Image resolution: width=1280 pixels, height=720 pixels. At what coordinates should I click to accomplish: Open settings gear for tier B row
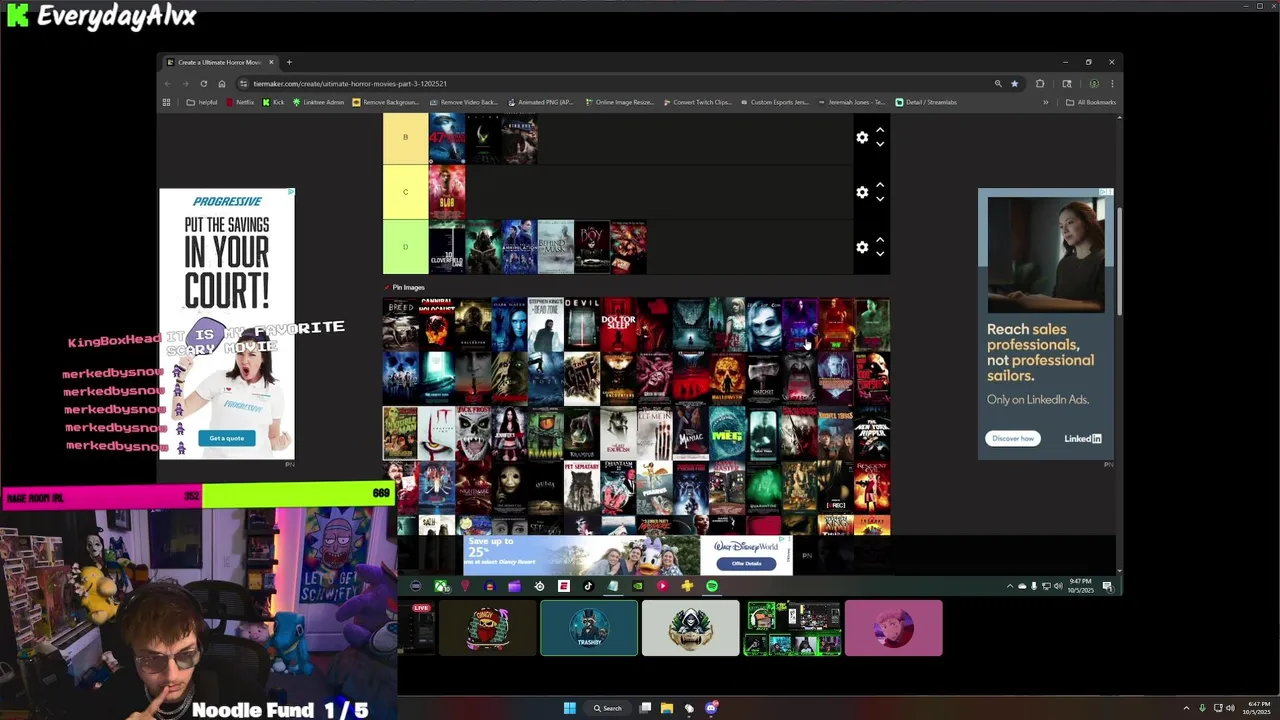coord(862,137)
